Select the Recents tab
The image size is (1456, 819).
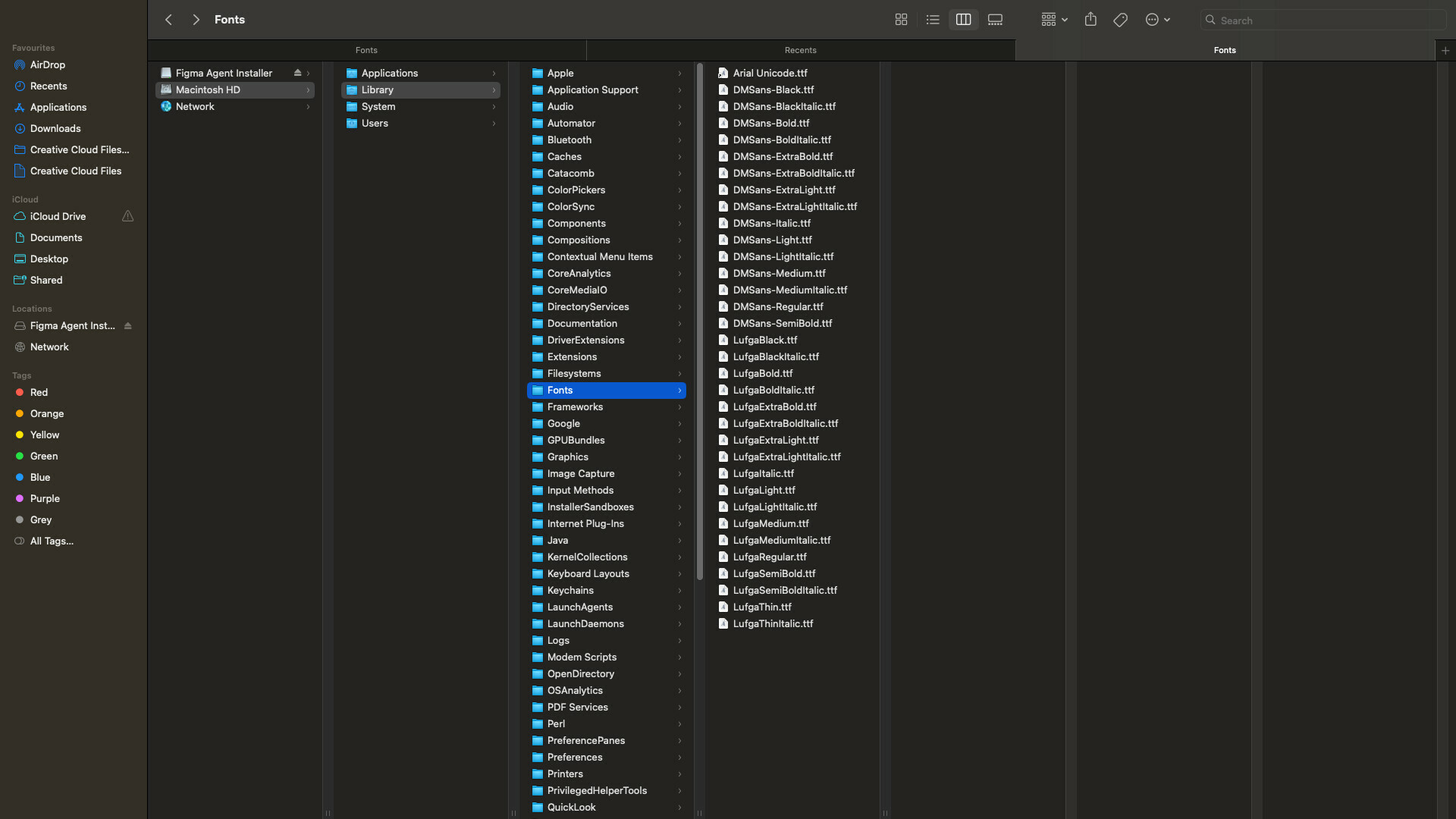point(800,49)
